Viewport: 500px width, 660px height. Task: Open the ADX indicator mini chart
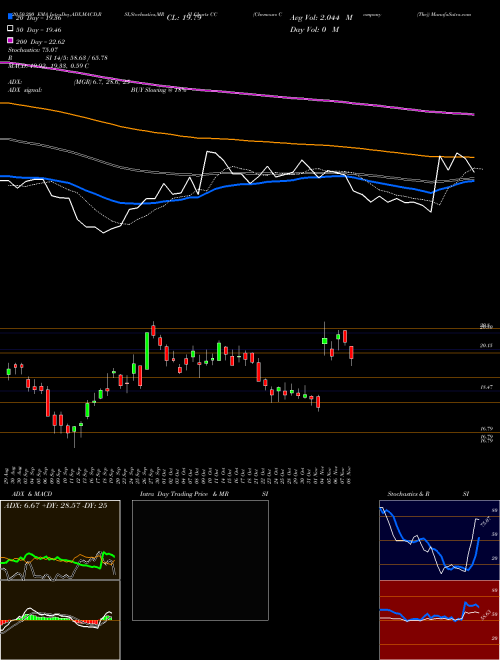60,540
